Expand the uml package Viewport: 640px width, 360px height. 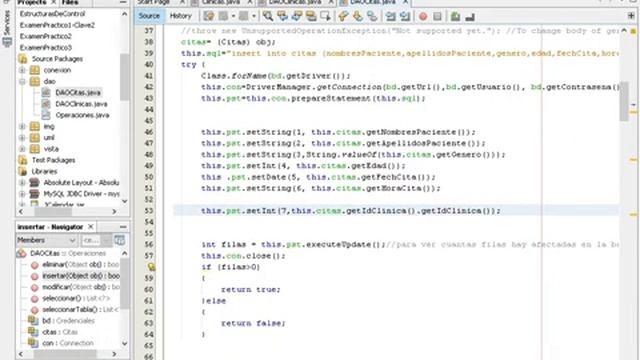(22, 138)
